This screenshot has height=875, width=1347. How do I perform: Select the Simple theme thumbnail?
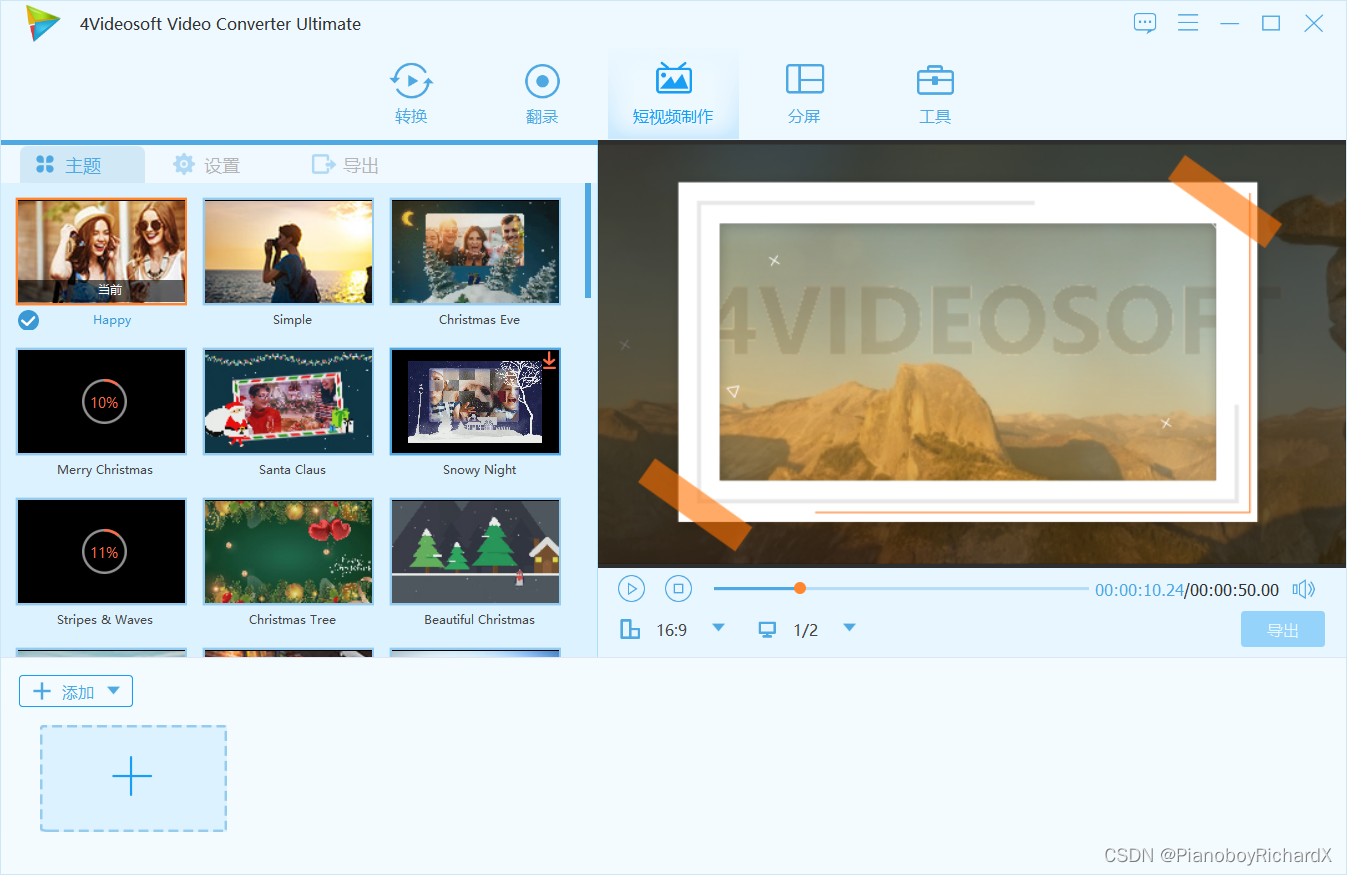pyautogui.click(x=288, y=251)
